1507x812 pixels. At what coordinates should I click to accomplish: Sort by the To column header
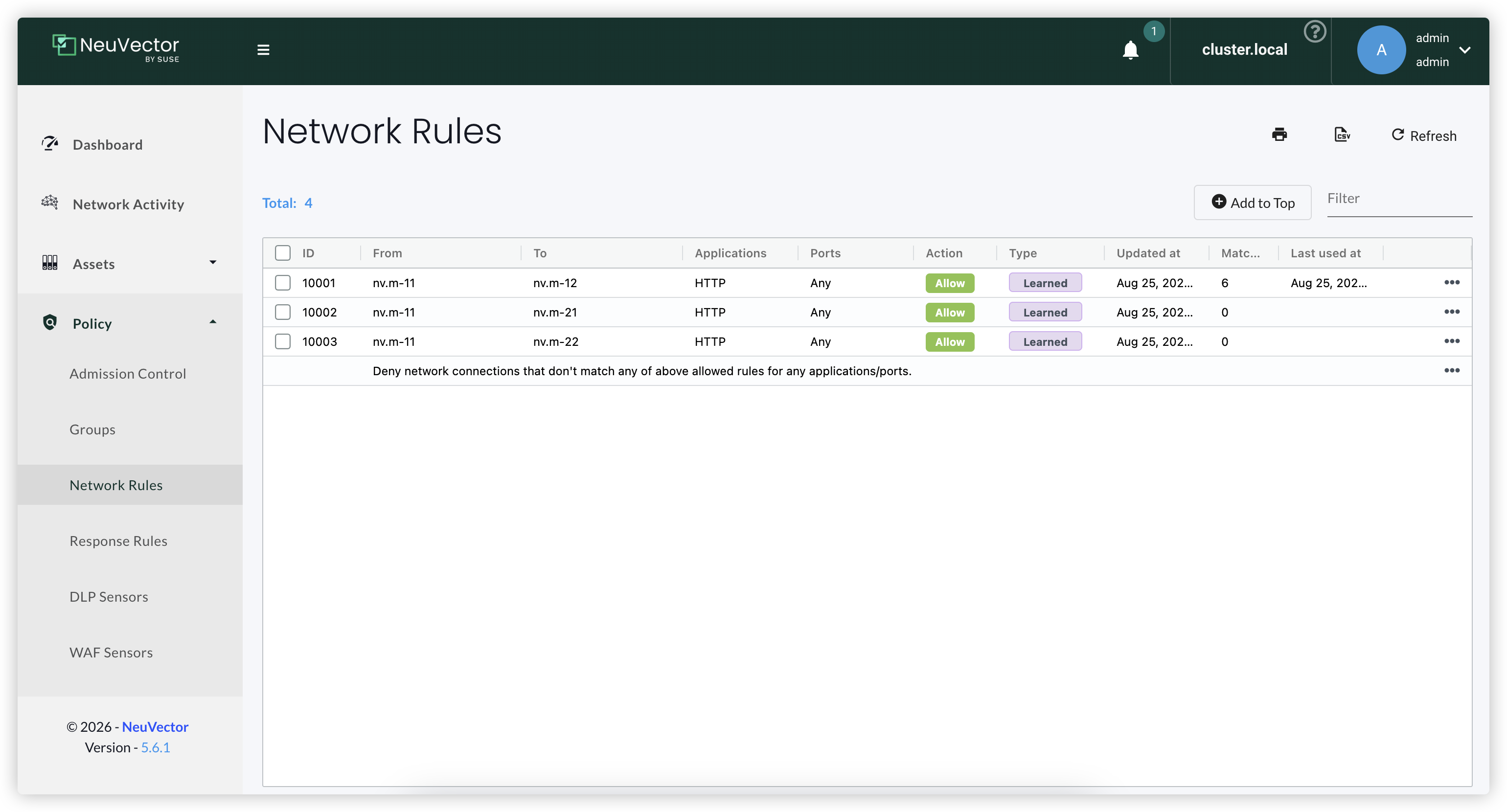pyautogui.click(x=540, y=253)
